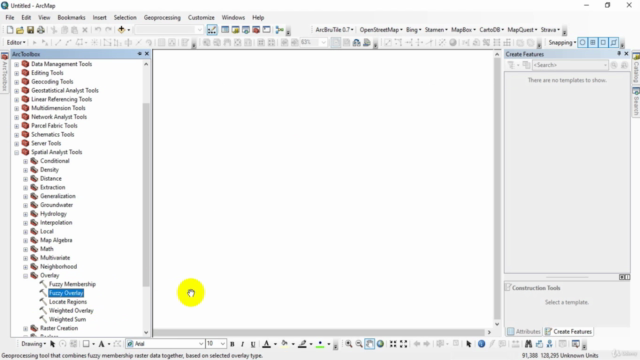Expand the Hydrology toolset
The image size is (640, 360).
coord(26,214)
